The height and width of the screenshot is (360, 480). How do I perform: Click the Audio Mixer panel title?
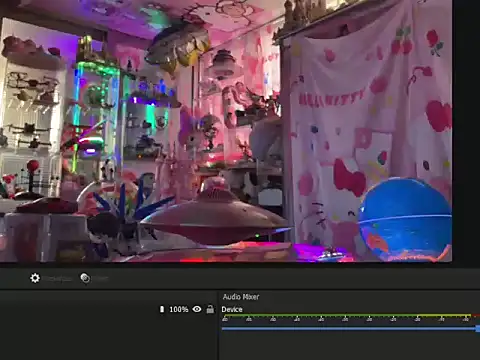coord(241,297)
